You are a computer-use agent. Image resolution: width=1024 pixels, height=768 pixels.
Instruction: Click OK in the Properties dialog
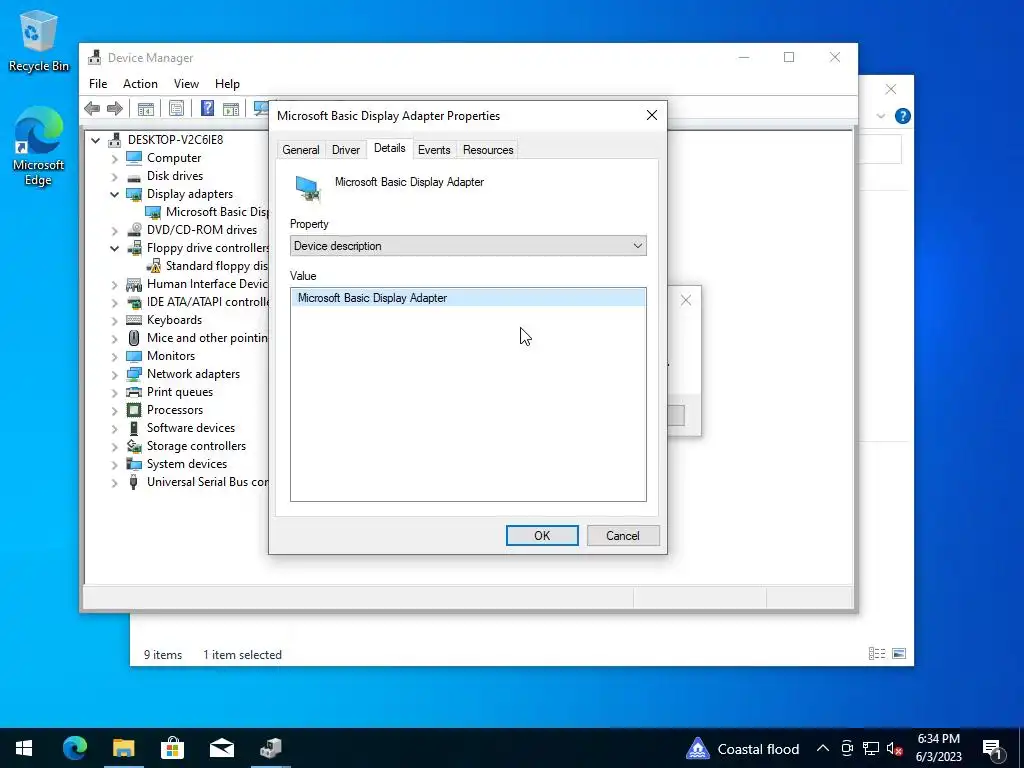click(542, 536)
